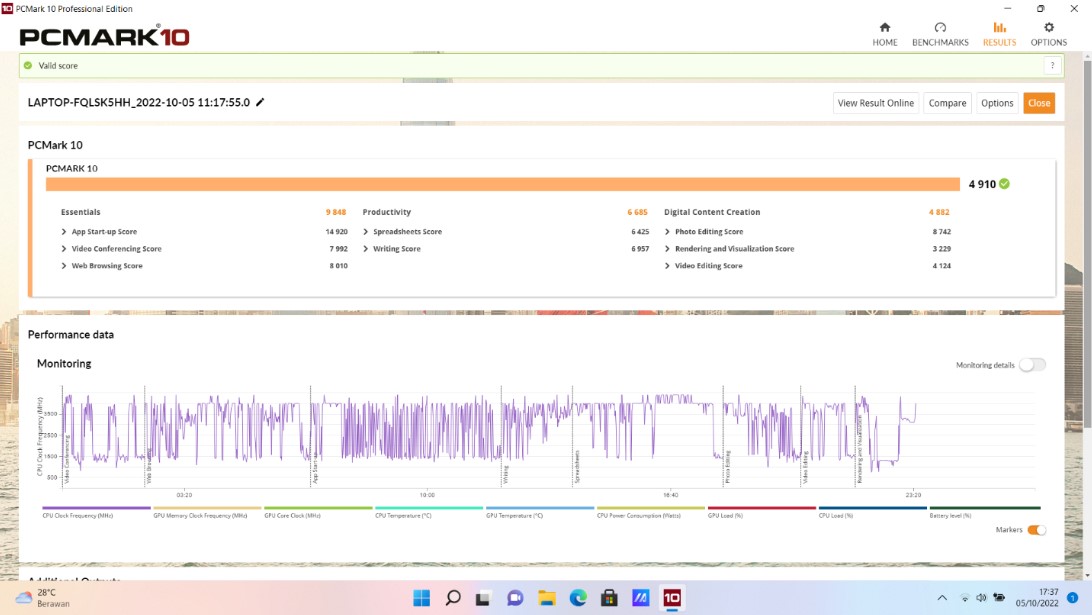Screen dimensions: 1092x615
Task: Click the green Valid score check icon
Action: [x=28, y=65]
